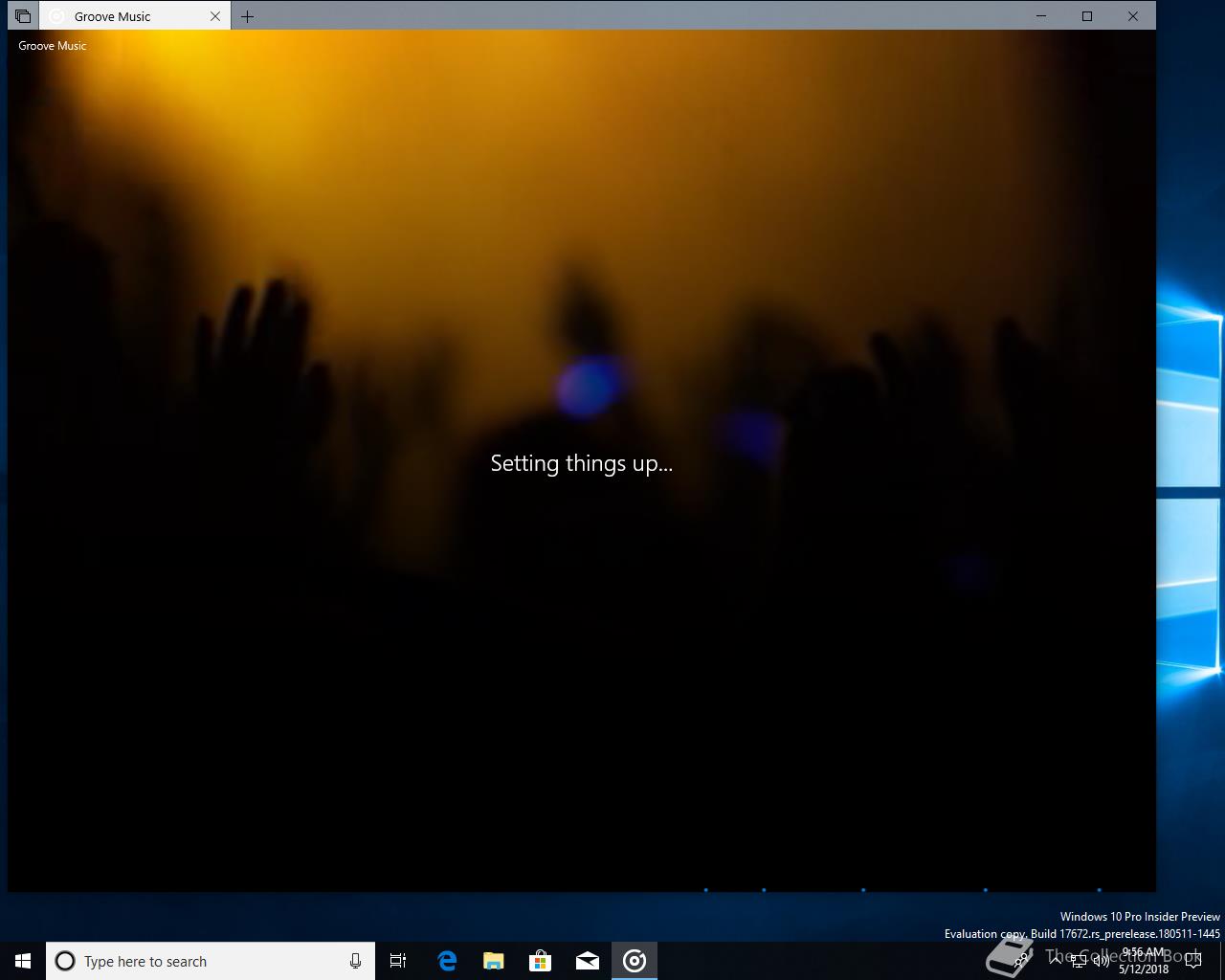Viewport: 1225px width, 980px height.
Task: Click the 'Groove Music' app title text
Action: pyautogui.click(x=53, y=46)
